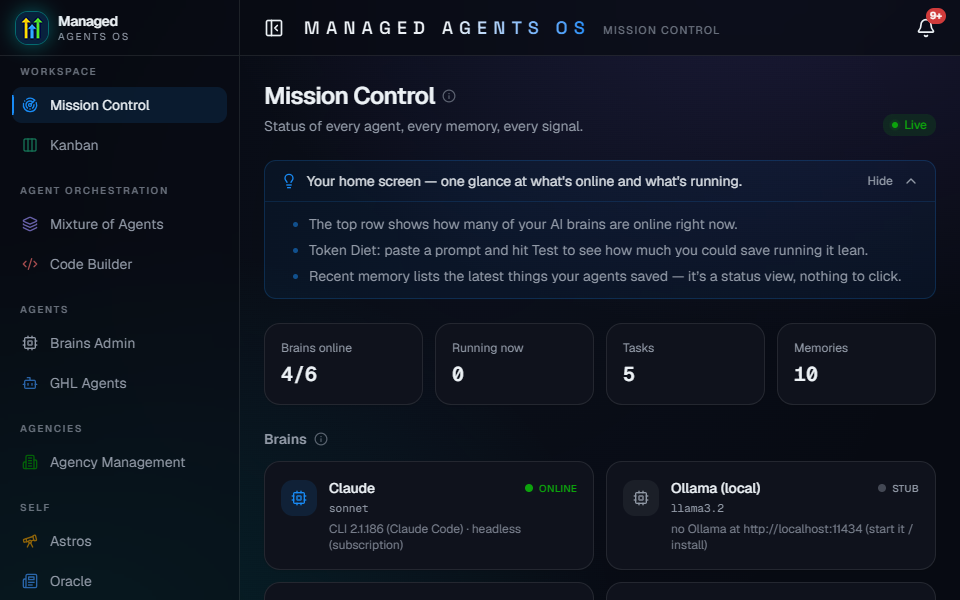
Task: Click the Mixture of Agents layers icon
Action: 30,224
